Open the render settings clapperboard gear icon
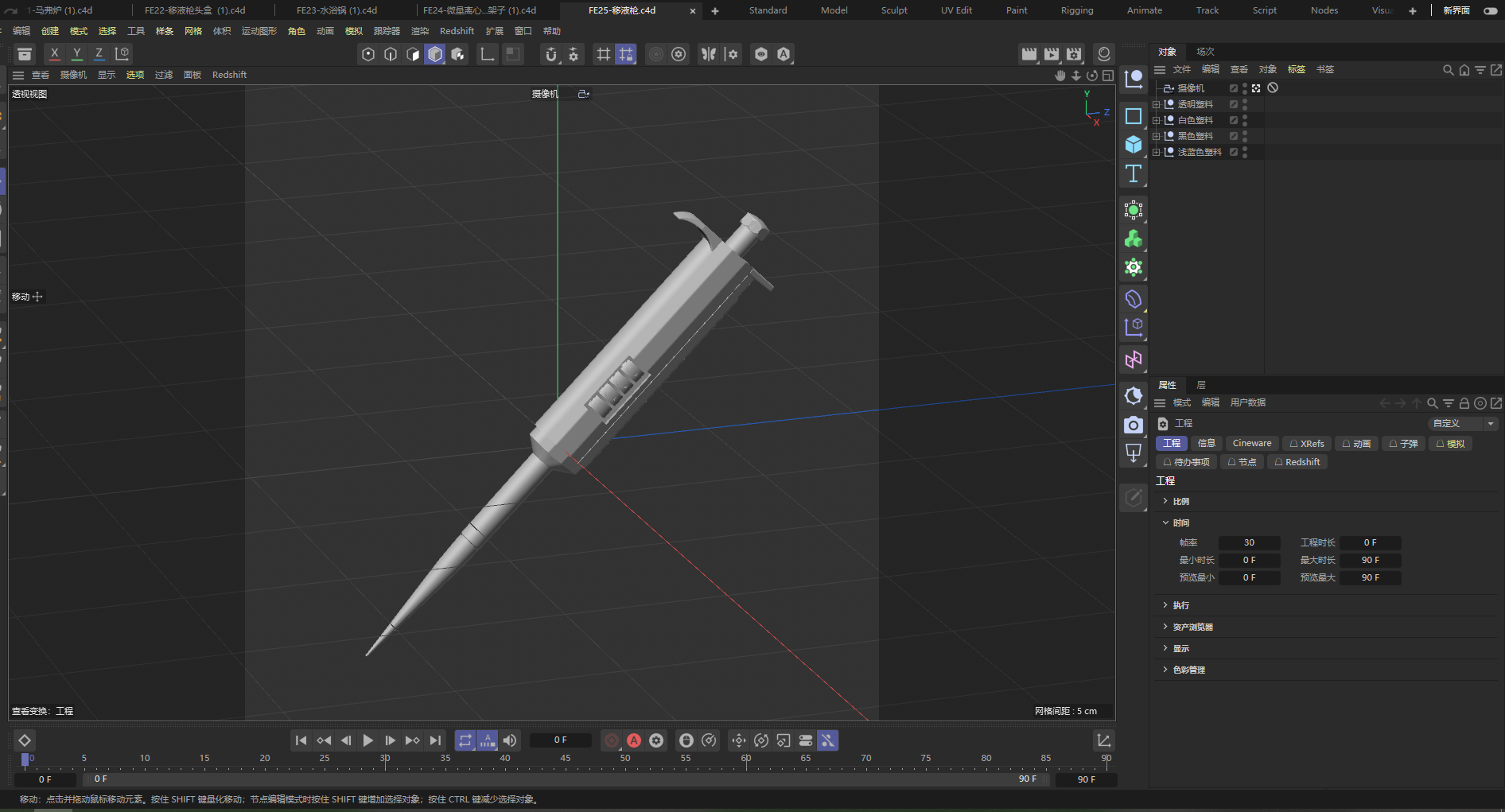The image size is (1505, 812). coord(1074,54)
